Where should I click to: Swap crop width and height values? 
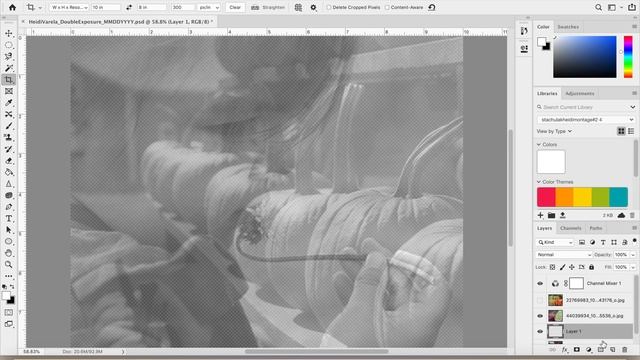point(129,7)
